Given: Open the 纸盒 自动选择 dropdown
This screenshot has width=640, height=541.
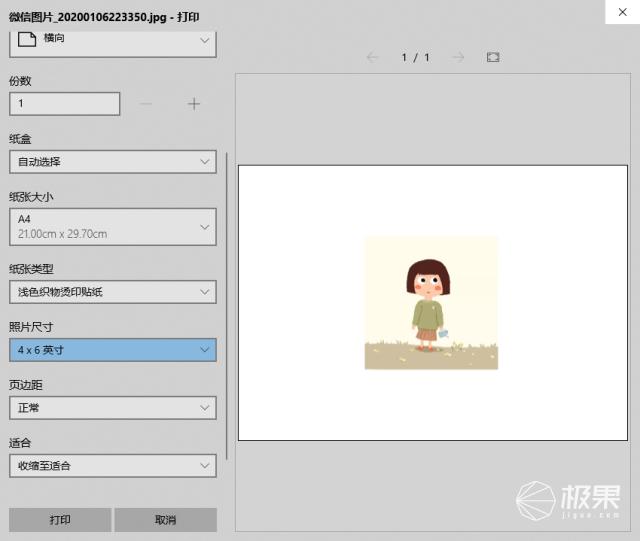Looking at the screenshot, I should pyautogui.click(x=113, y=162).
